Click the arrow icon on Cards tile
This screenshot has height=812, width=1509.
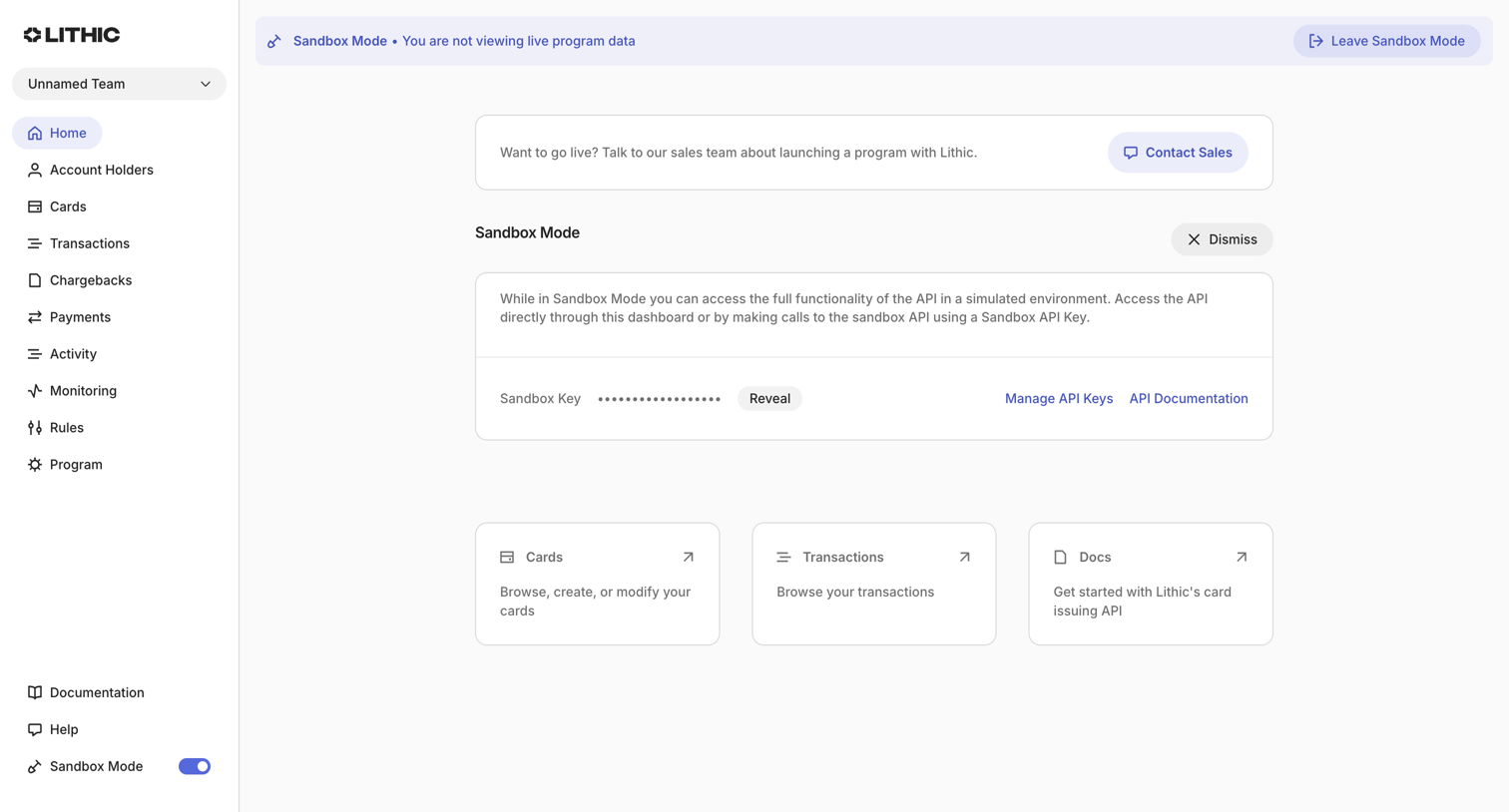[x=689, y=557]
